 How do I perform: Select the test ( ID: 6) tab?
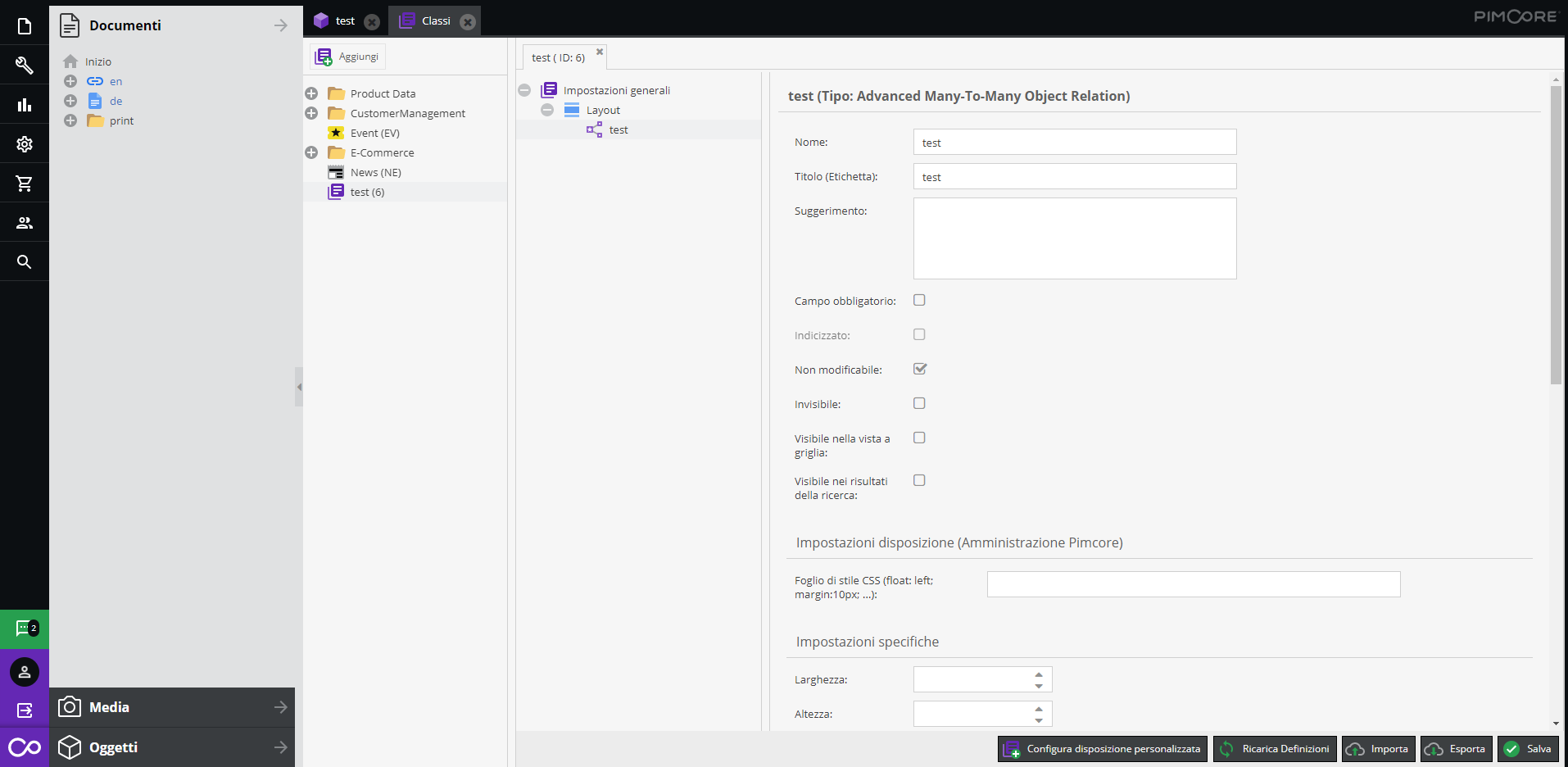click(559, 57)
